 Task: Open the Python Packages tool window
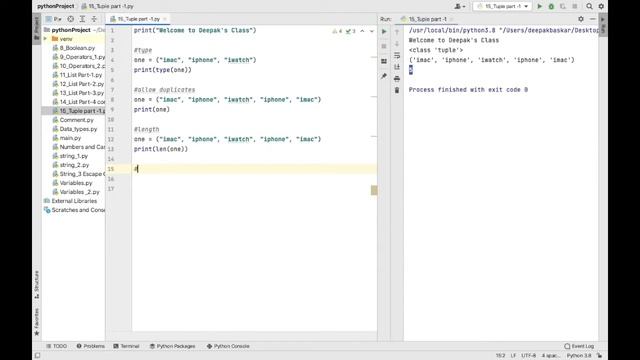pyautogui.click(x=172, y=346)
